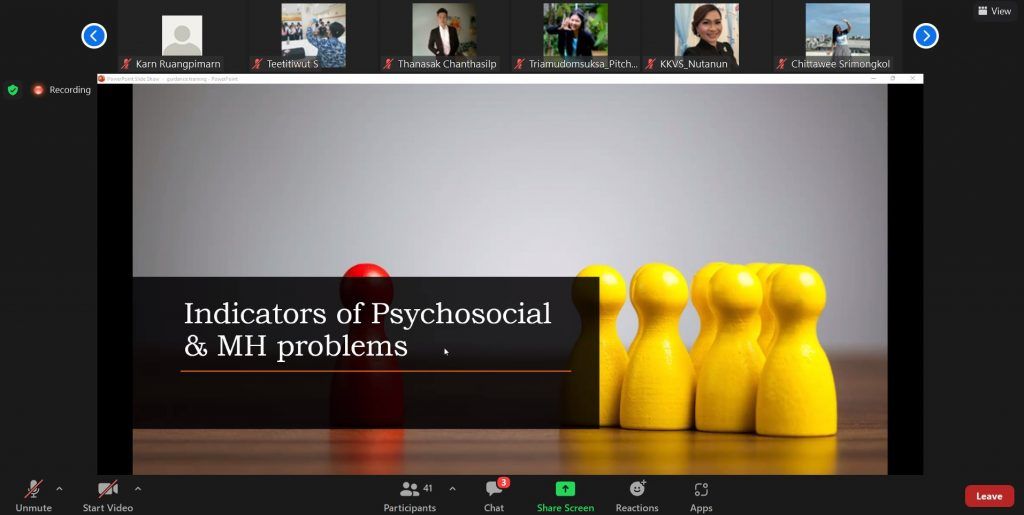Change layout using the View button
This screenshot has height=515, width=1024.
click(x=994, y=11)
